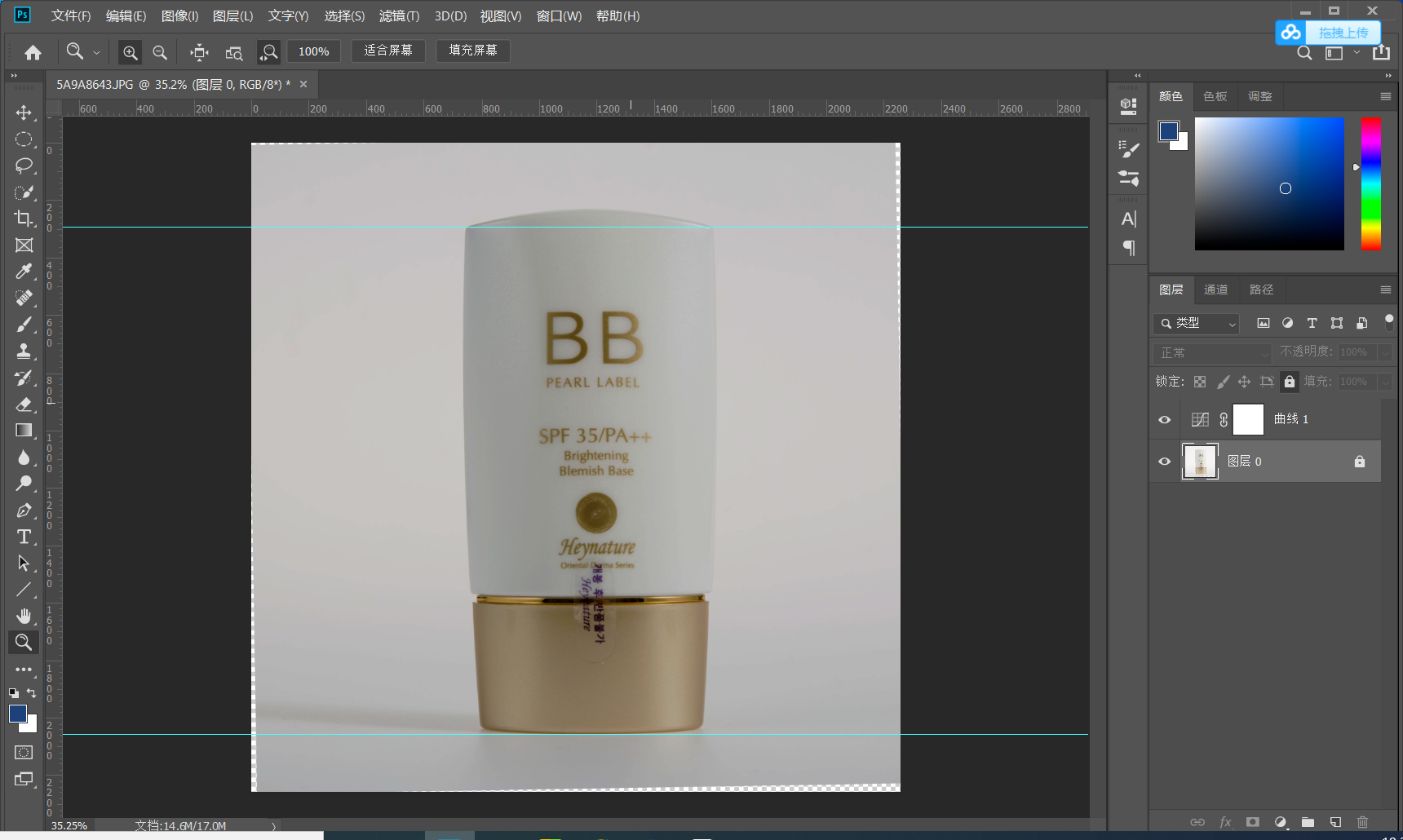Toggle lock transparent pixels
Viewport: 1403px width, 840px height.
click(x=1200, y=382)
